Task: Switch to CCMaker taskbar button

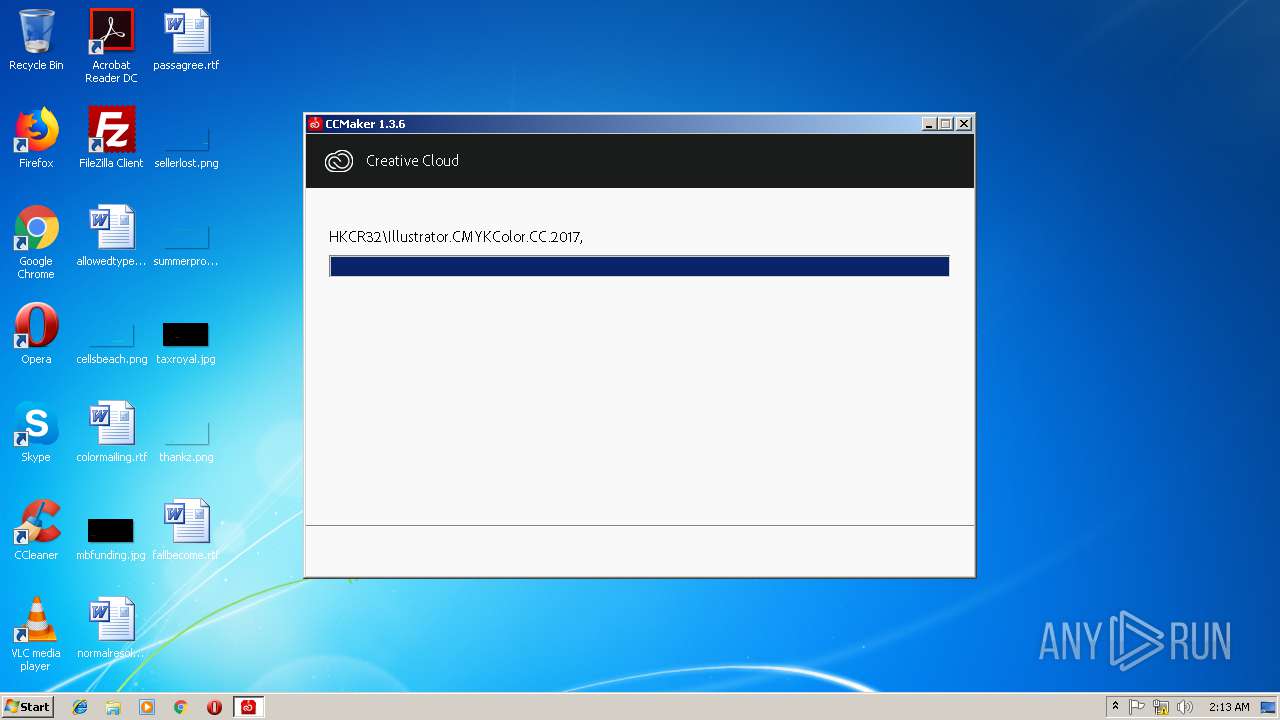Action: pyautogui.click(x=248, y=707)
